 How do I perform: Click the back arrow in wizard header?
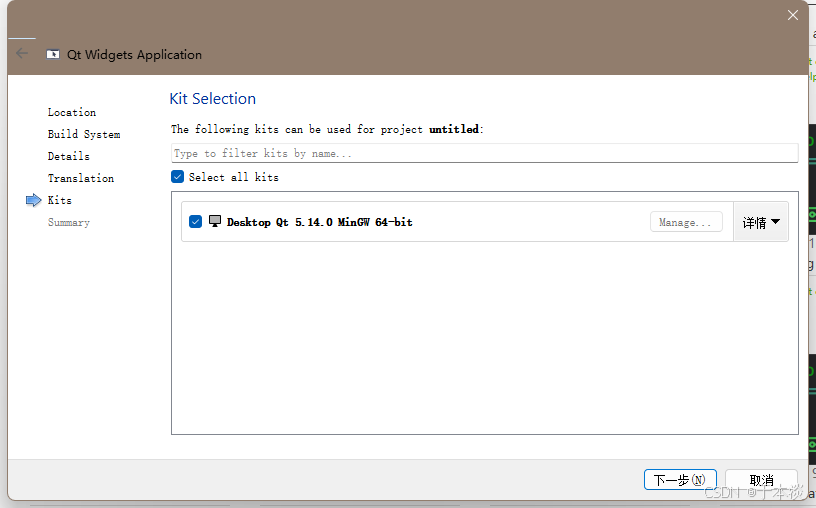point(22,53)
